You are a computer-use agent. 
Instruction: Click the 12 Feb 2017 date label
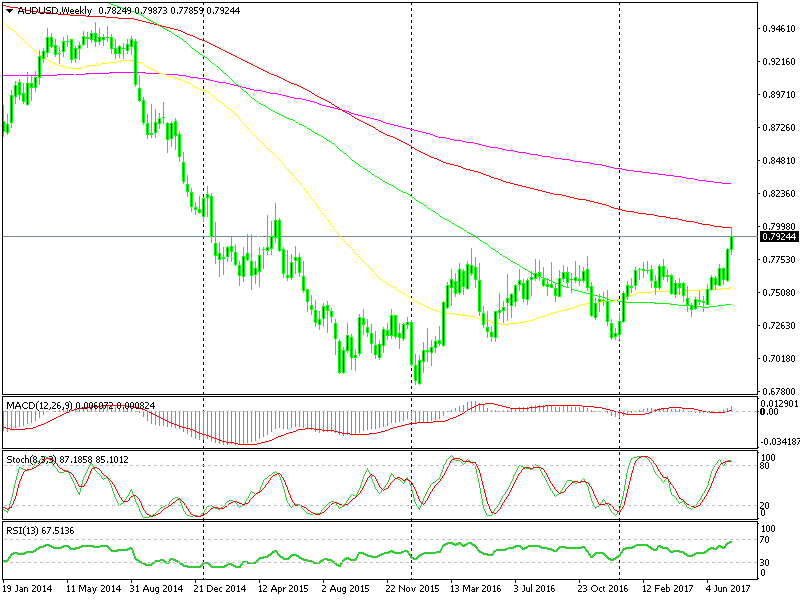click(667, 589)
